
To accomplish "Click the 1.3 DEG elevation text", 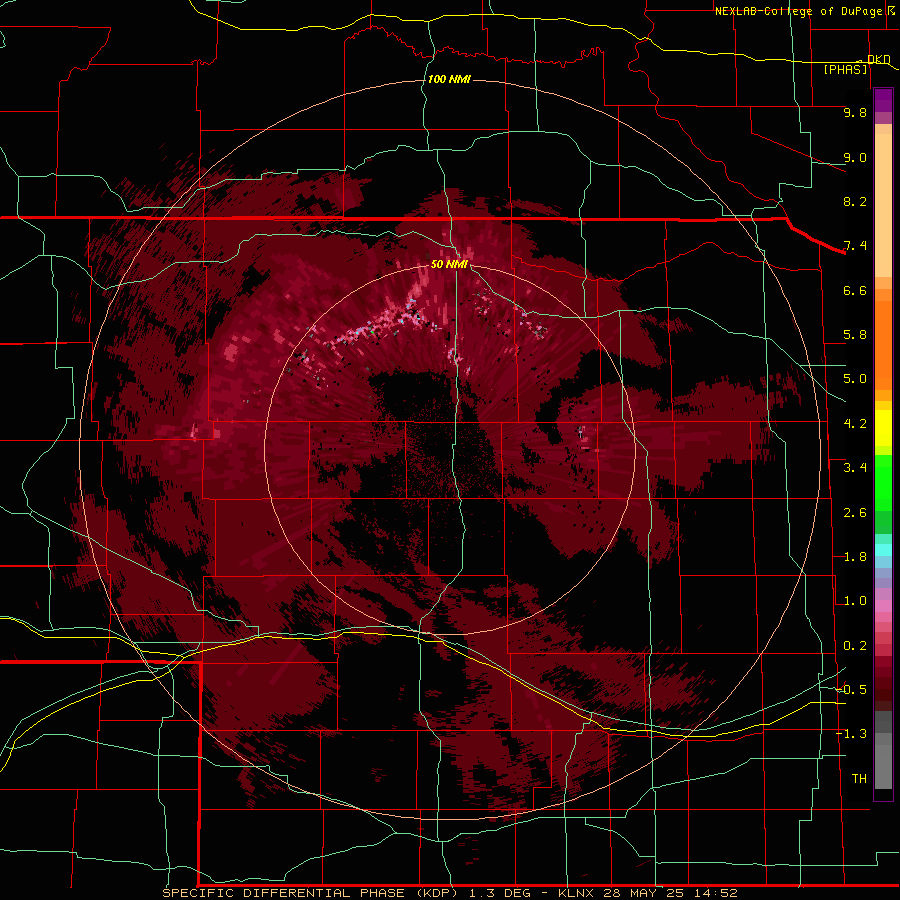I will click(x=502, y=893).
